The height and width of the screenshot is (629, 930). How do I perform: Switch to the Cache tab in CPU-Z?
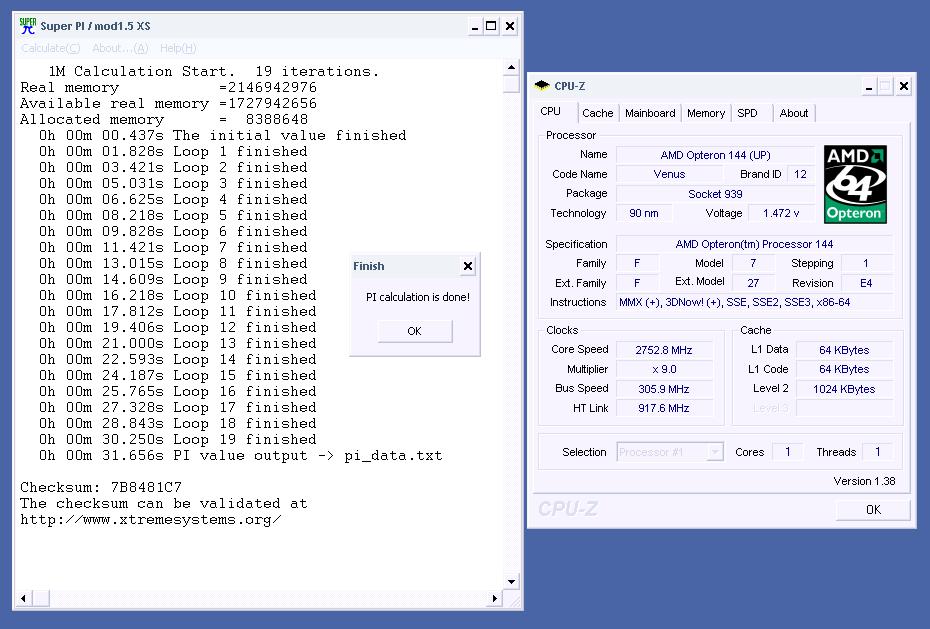click(x=597, y=113)
